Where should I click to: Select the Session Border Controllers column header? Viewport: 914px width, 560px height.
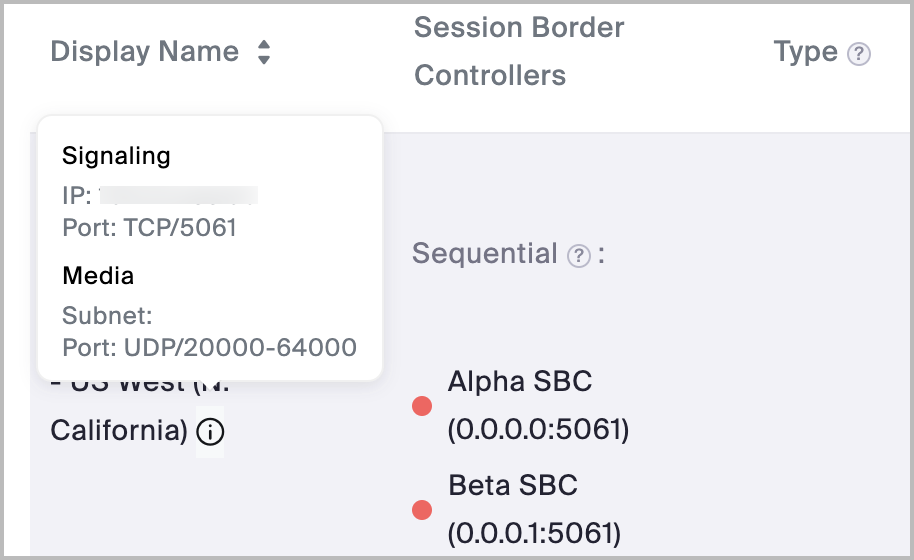519,51
